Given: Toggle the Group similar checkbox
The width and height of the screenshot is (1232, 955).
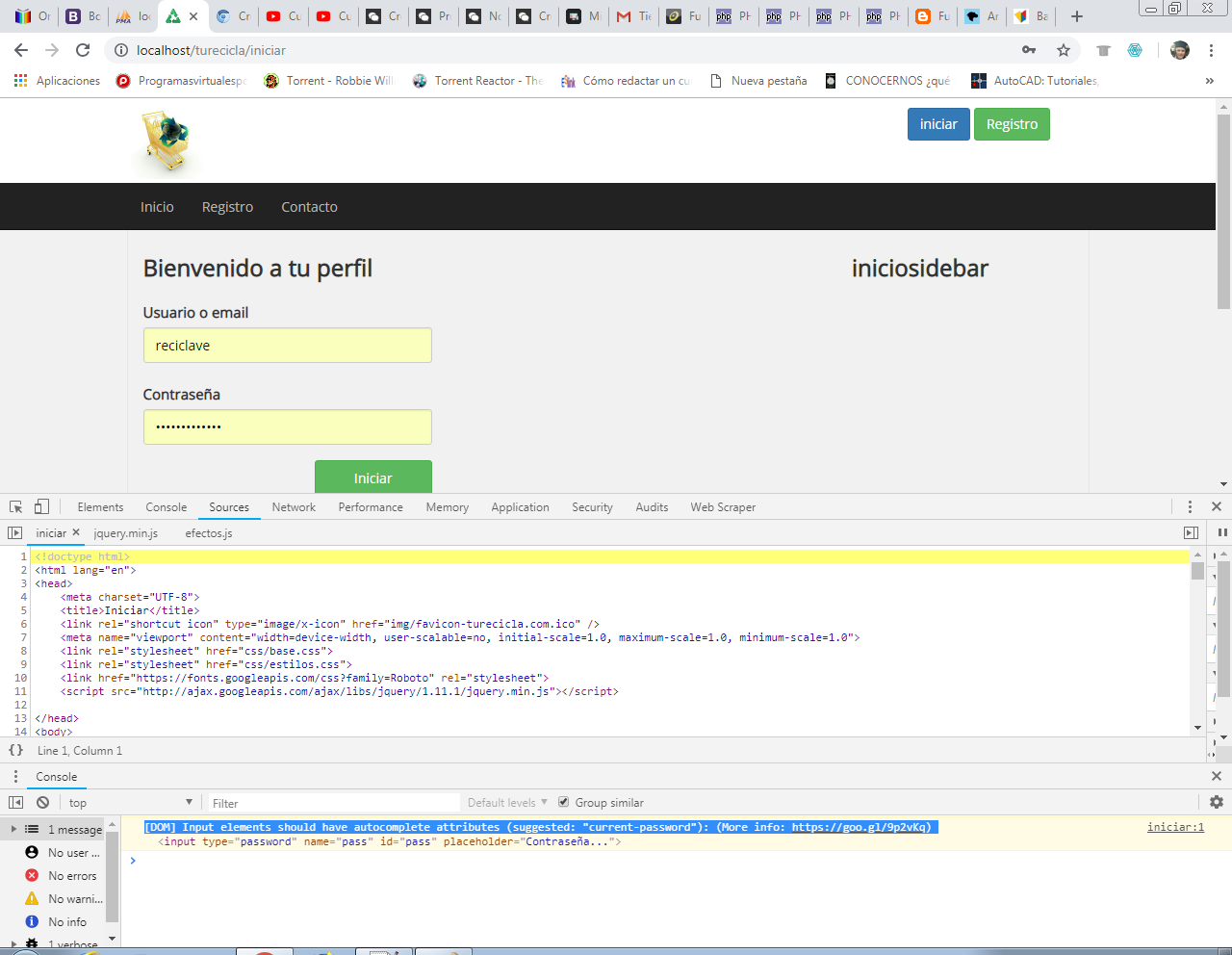Looking at the screenshot, I should coord(564,802).
